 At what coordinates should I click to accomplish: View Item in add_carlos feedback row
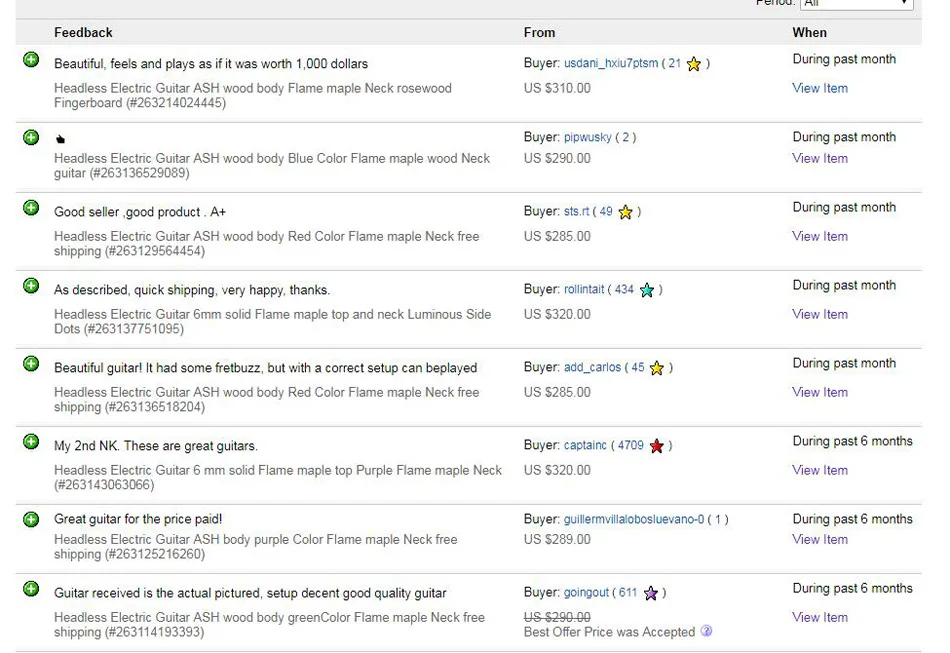tap(820, 393)
